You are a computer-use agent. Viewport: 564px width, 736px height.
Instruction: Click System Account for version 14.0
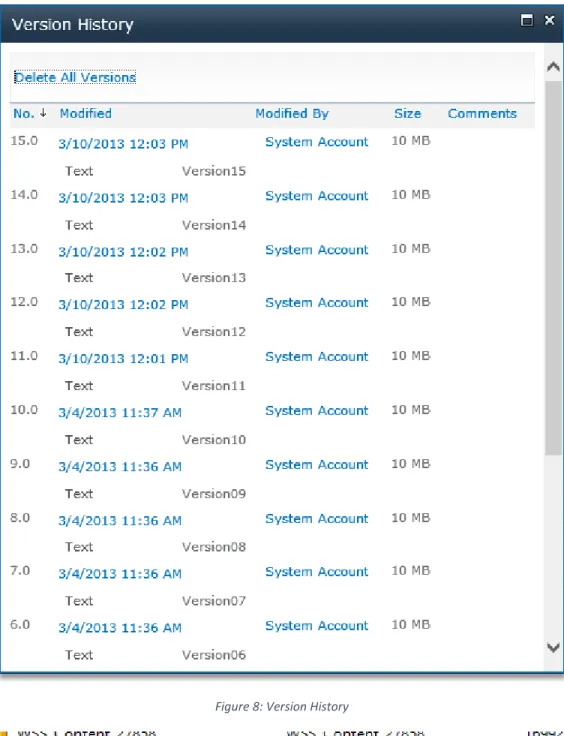[317, 196]
